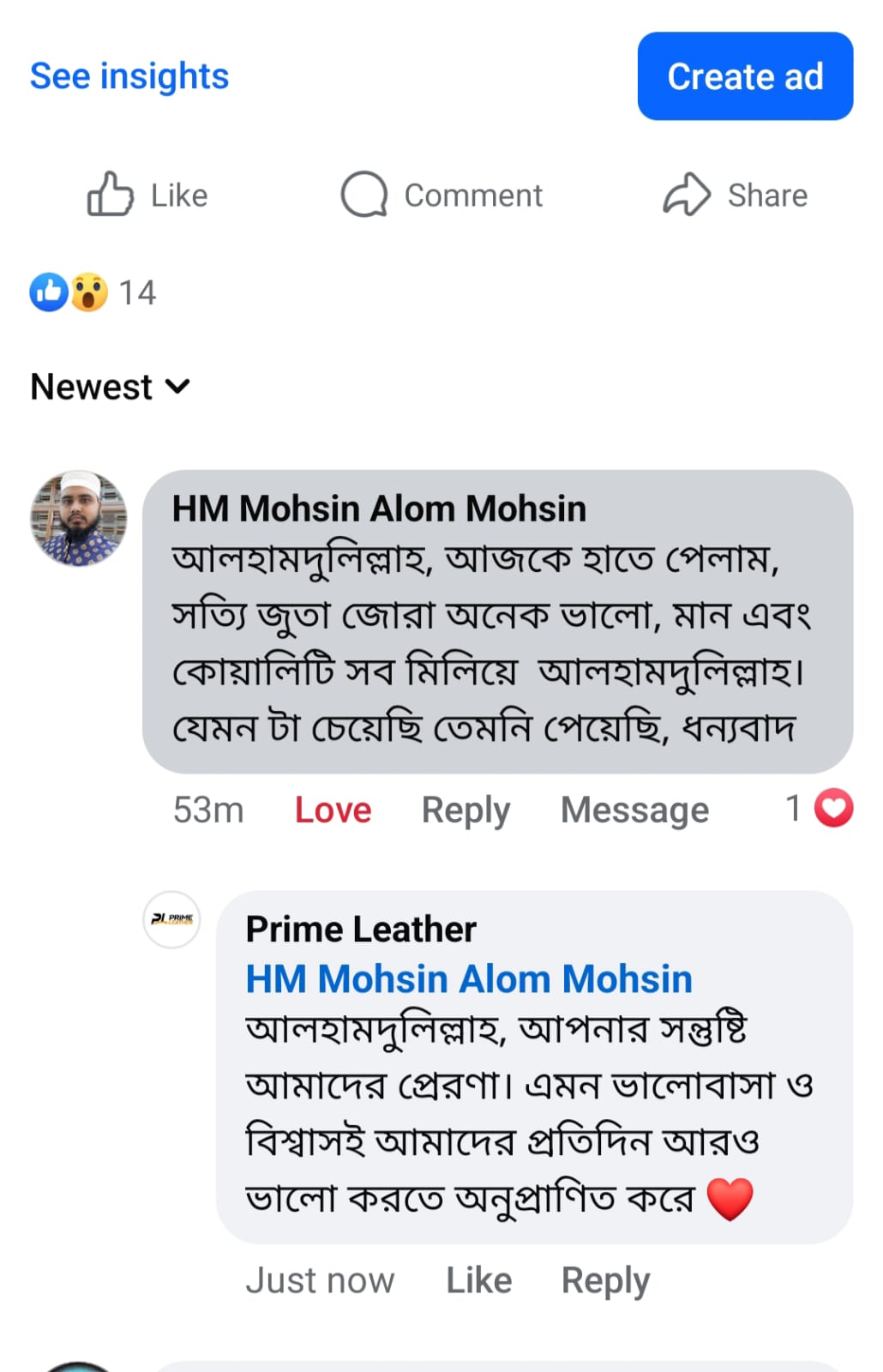Click Reply under Prime Leather's comment
Image resolution: width=883 pixels, height=1372 pixels.
(605, 1280)
